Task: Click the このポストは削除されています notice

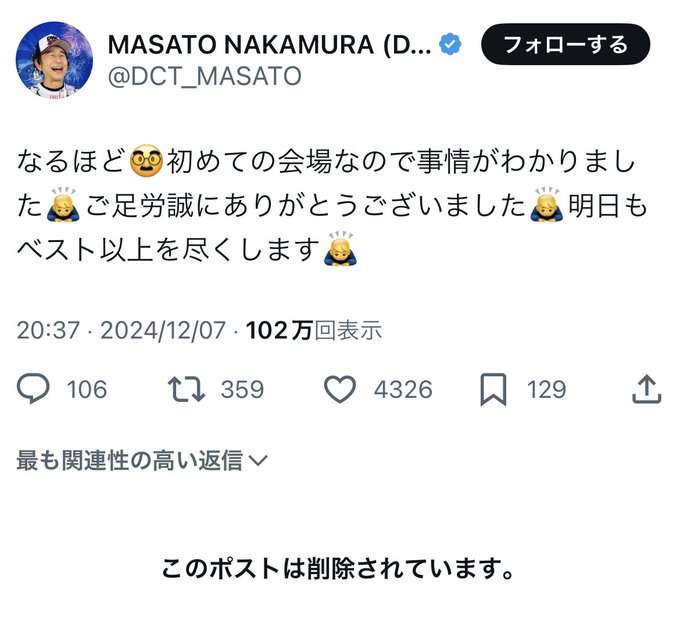Action: [338, 569]
